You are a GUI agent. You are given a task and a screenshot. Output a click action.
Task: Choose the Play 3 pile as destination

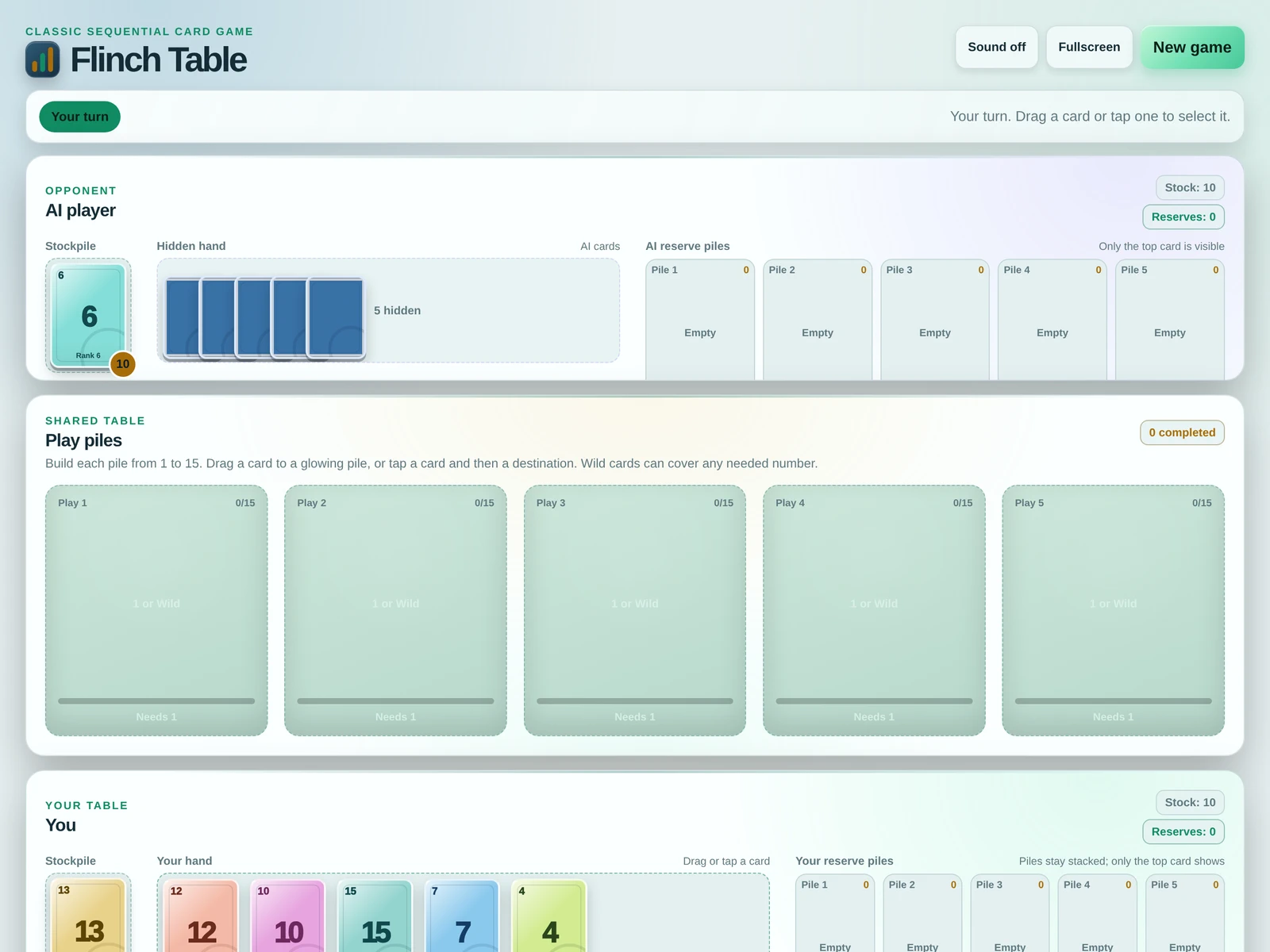click(635, 610)
